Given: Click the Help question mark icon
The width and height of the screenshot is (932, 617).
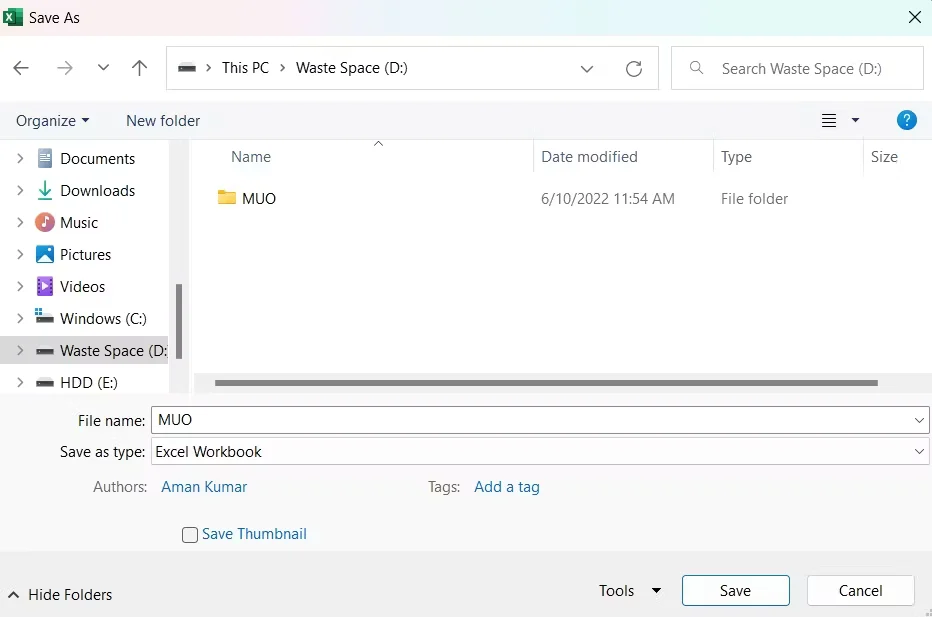Looking at the screenshot, I should pyautogui.click(x=906, y=120).
